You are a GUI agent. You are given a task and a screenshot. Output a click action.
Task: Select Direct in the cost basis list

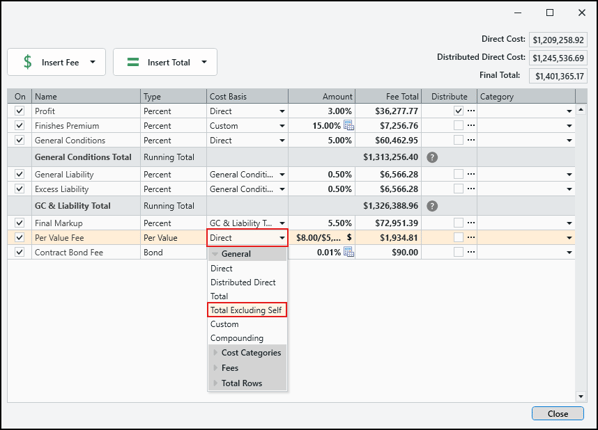(x=247, y=268)
